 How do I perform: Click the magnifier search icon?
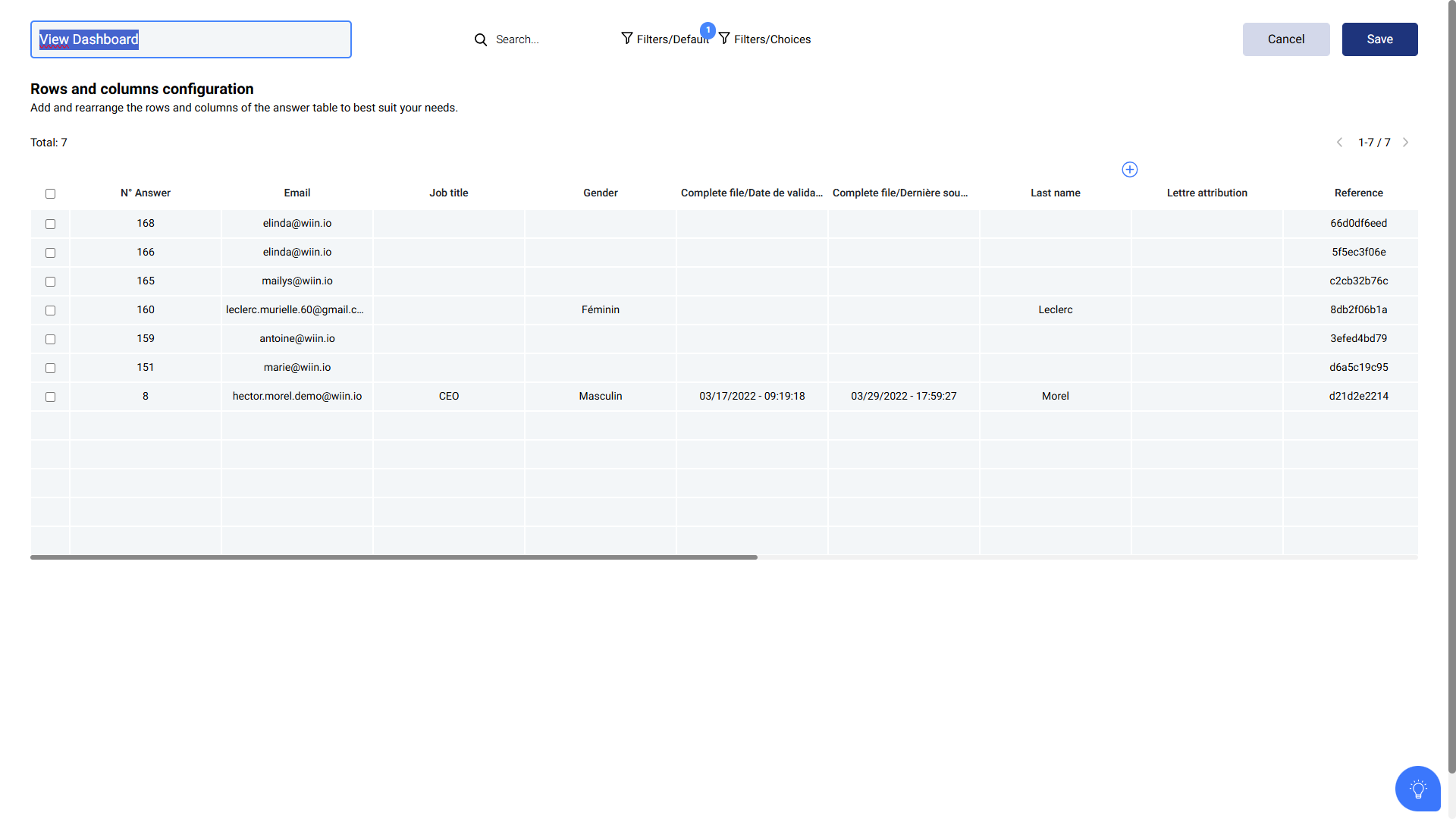481,39
